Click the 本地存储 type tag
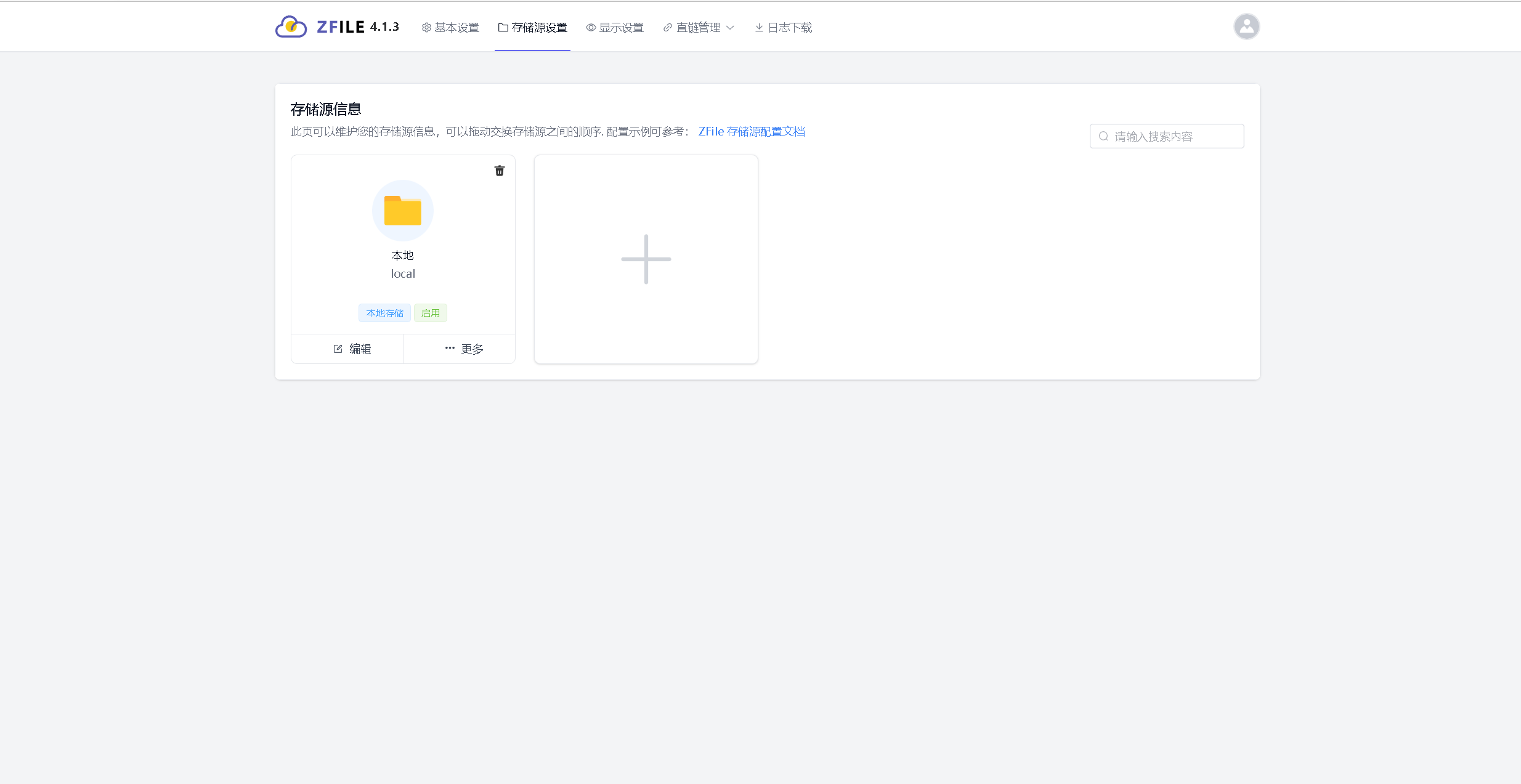The height and width of the screenshot is (784, 1521). click(384, 313)
